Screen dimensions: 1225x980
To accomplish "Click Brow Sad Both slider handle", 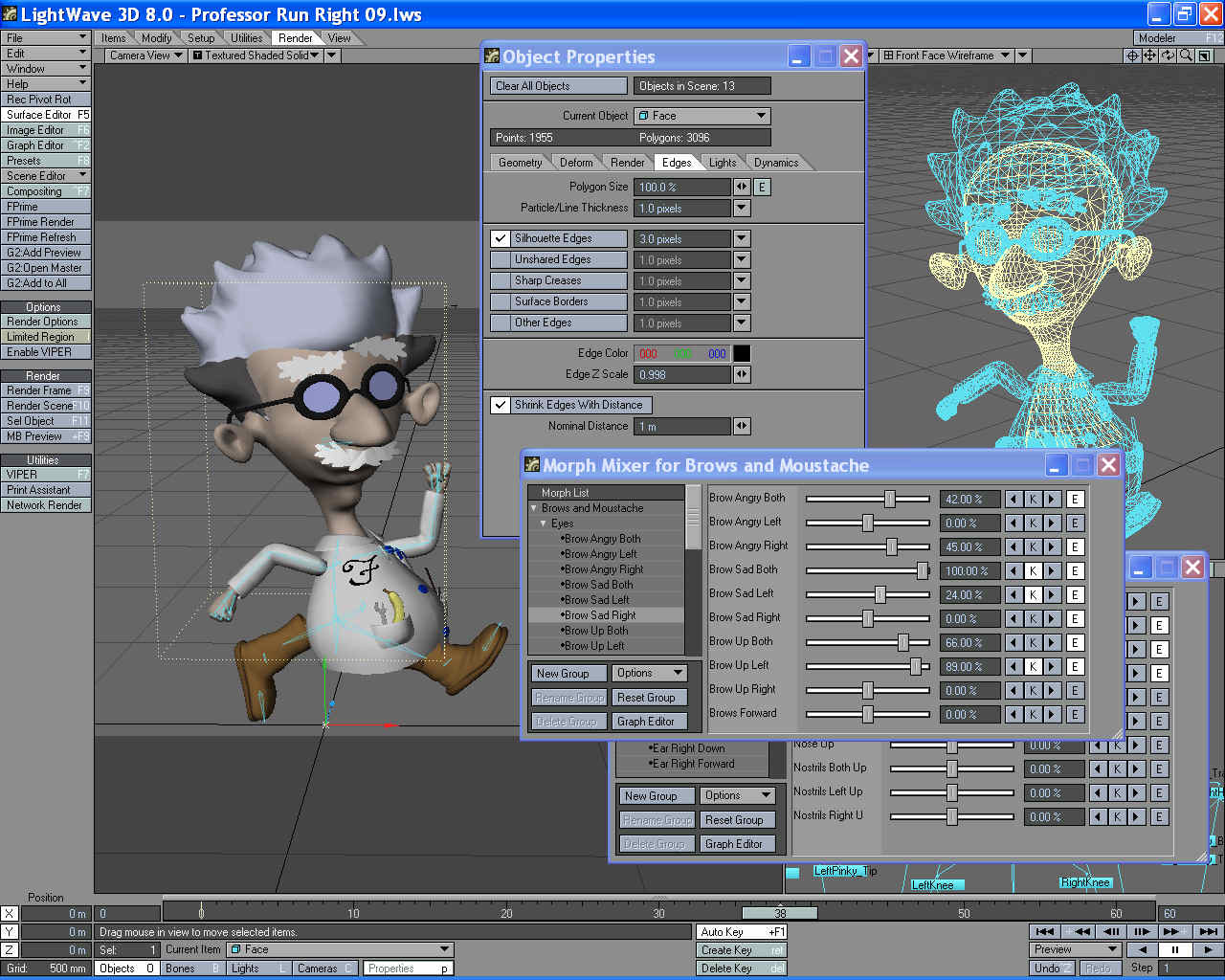I will pyautogui.click(x=923, y=571).
